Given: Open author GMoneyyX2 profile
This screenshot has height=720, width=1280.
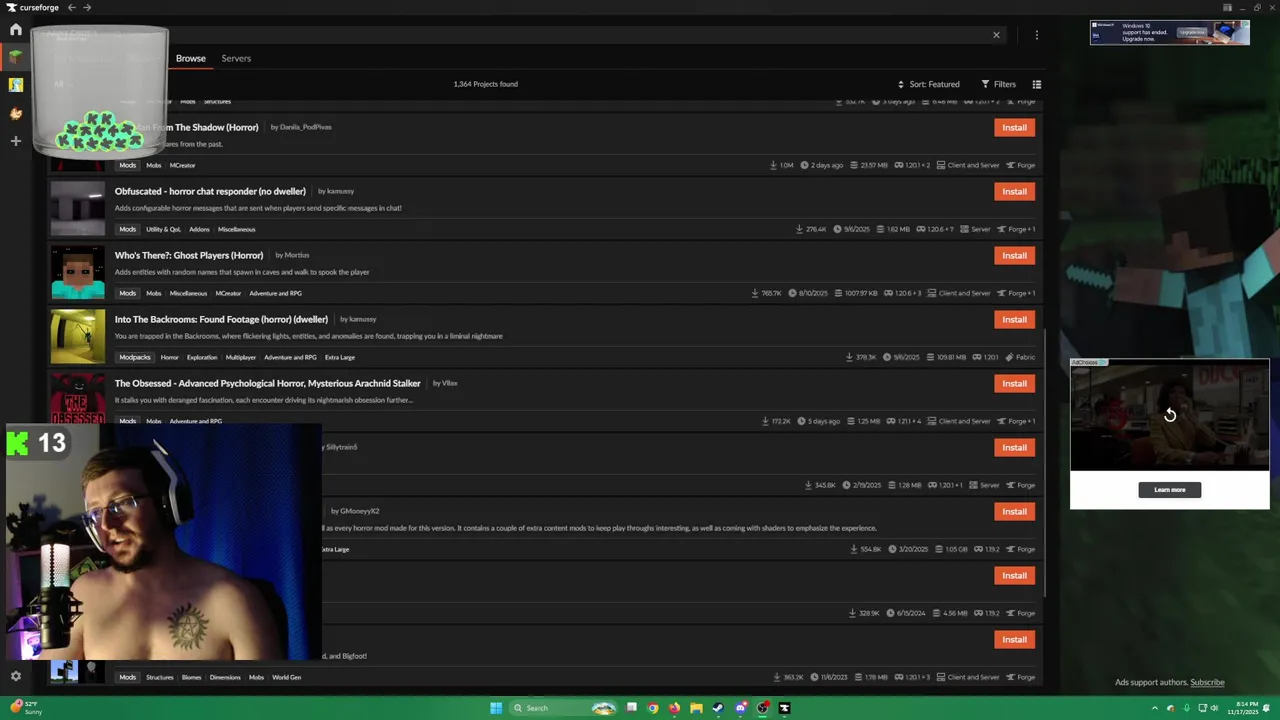Looking at the screenshot, I should pos(360,511).
